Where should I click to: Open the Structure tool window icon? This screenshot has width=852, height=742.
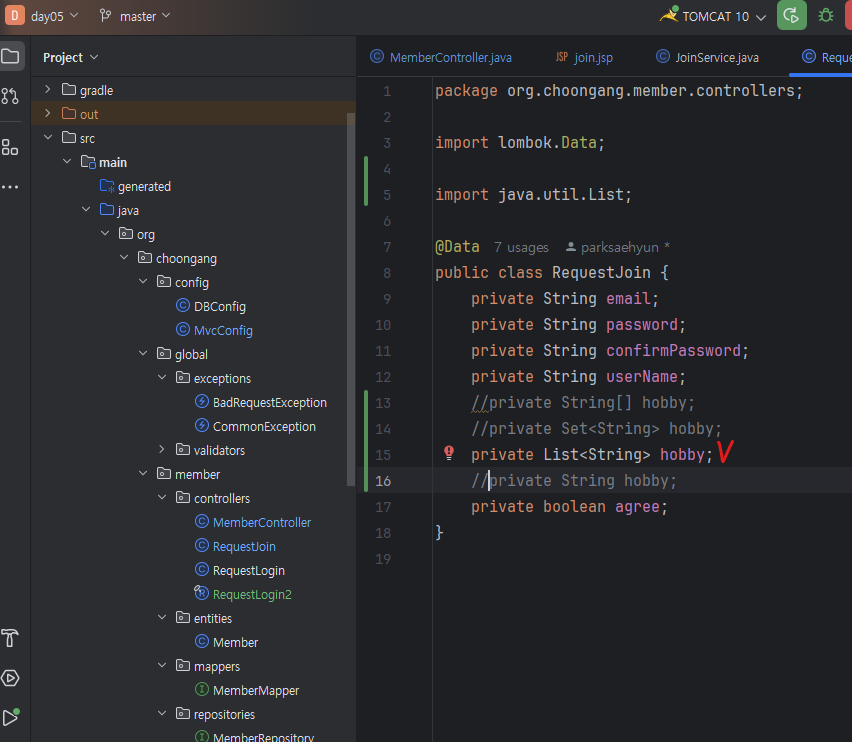(10, 147)
